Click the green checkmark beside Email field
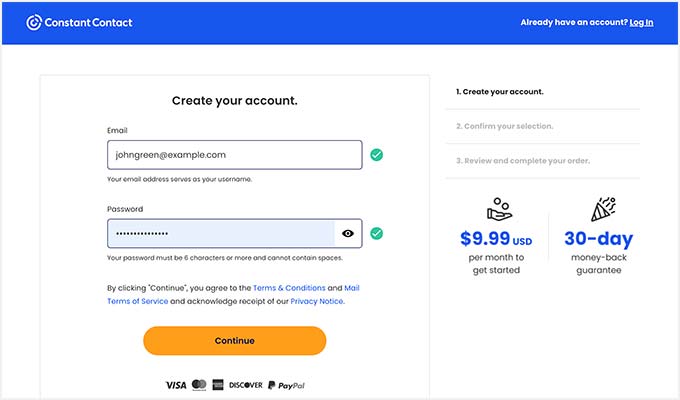680x400 pixels. [x=376, y=155]
